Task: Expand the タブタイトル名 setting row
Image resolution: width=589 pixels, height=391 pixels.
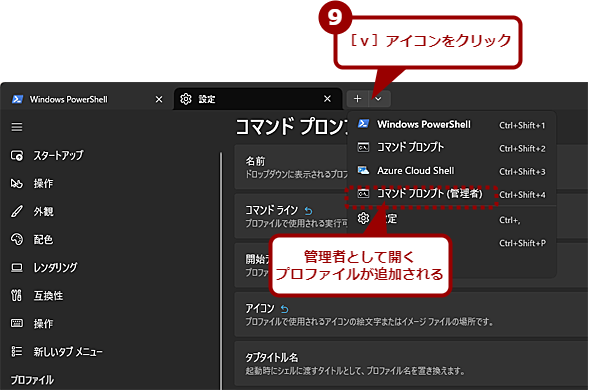Action: [x=411, y=363]
